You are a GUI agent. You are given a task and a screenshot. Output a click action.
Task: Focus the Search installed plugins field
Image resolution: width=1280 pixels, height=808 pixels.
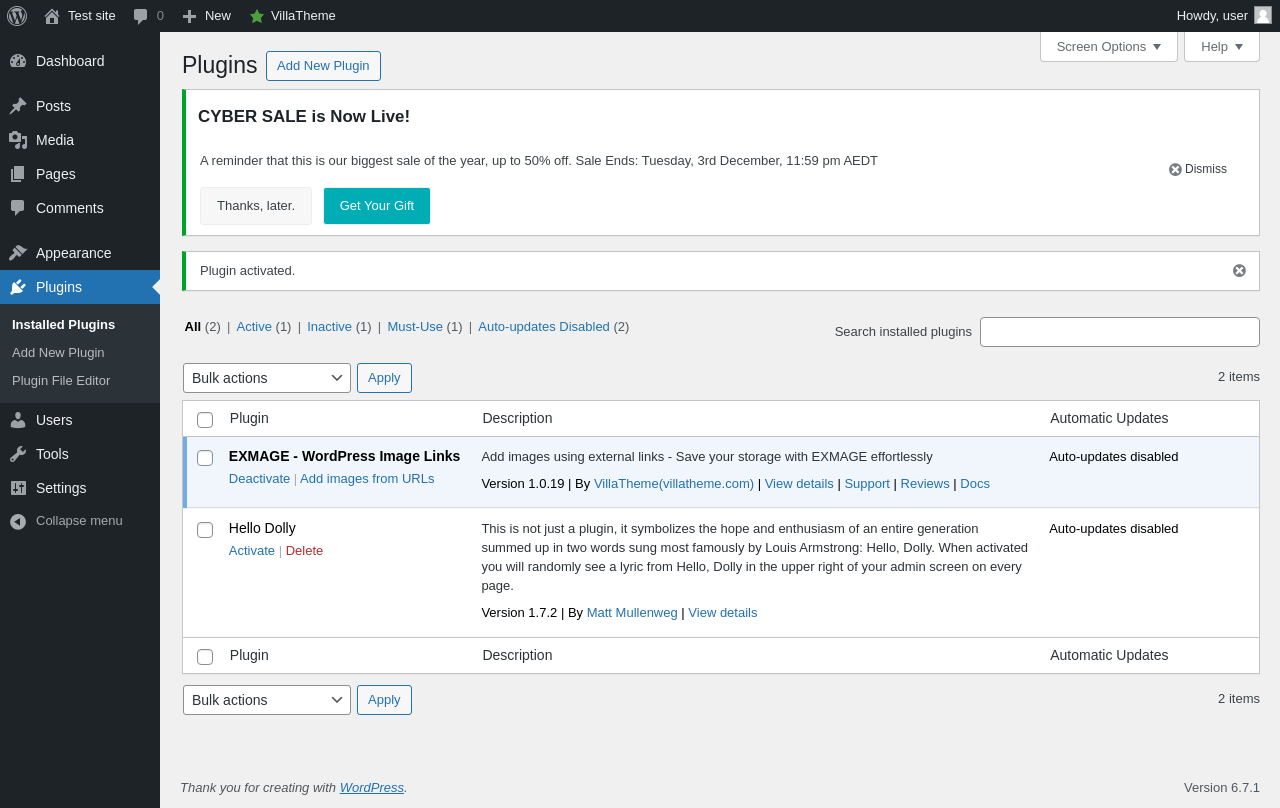tap(1120, 332)
